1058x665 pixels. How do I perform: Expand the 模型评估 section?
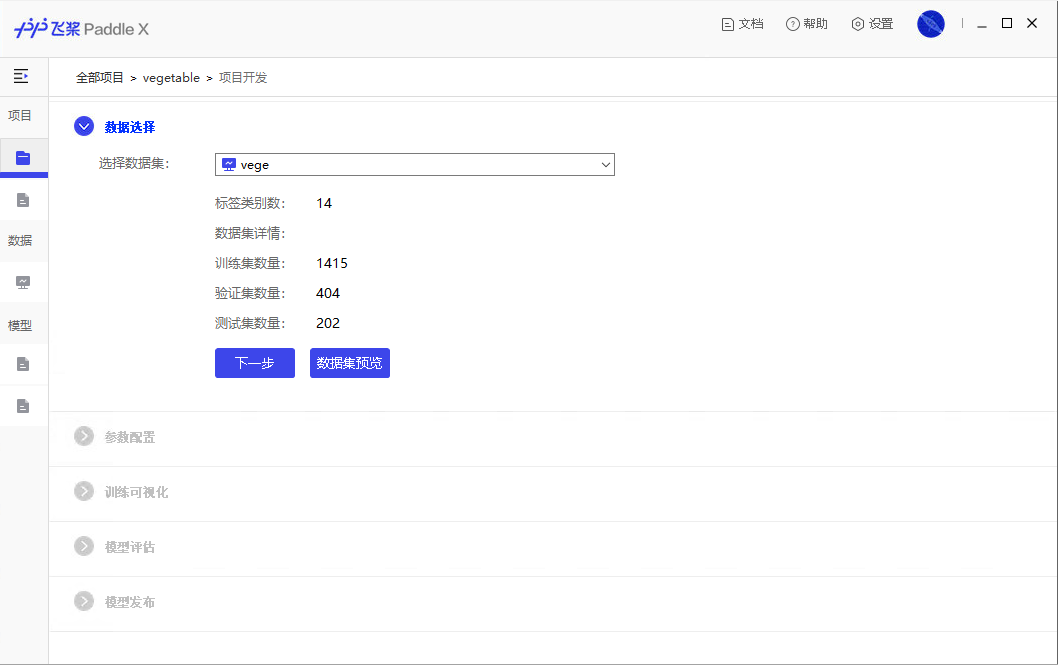point(84,547)
